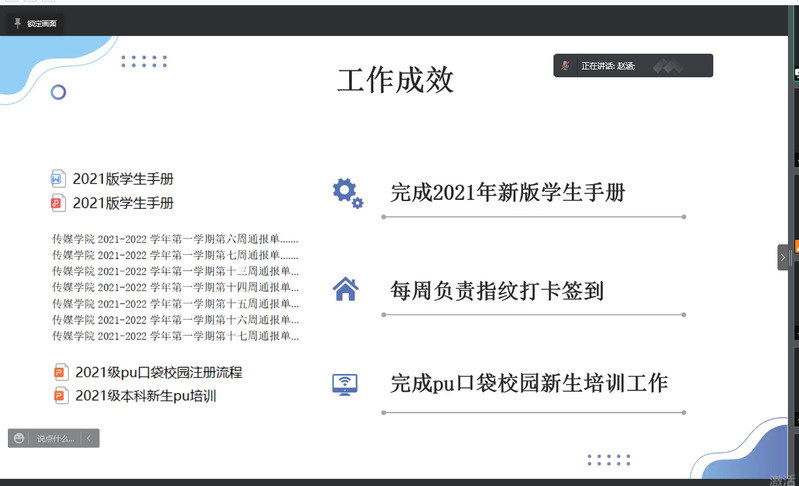Open the emoji picker in chat bar
The image size is (799, 486).
(20, 438)
